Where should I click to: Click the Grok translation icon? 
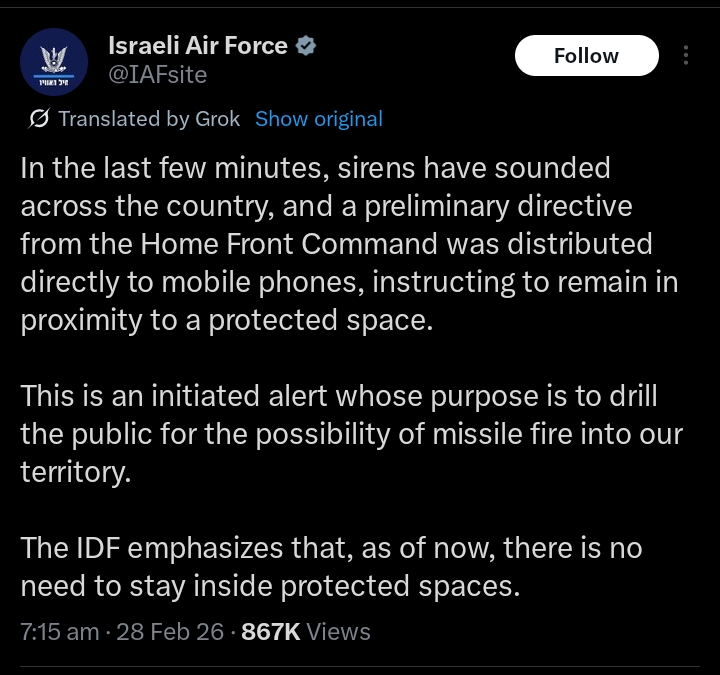click(x=40, y=119)
